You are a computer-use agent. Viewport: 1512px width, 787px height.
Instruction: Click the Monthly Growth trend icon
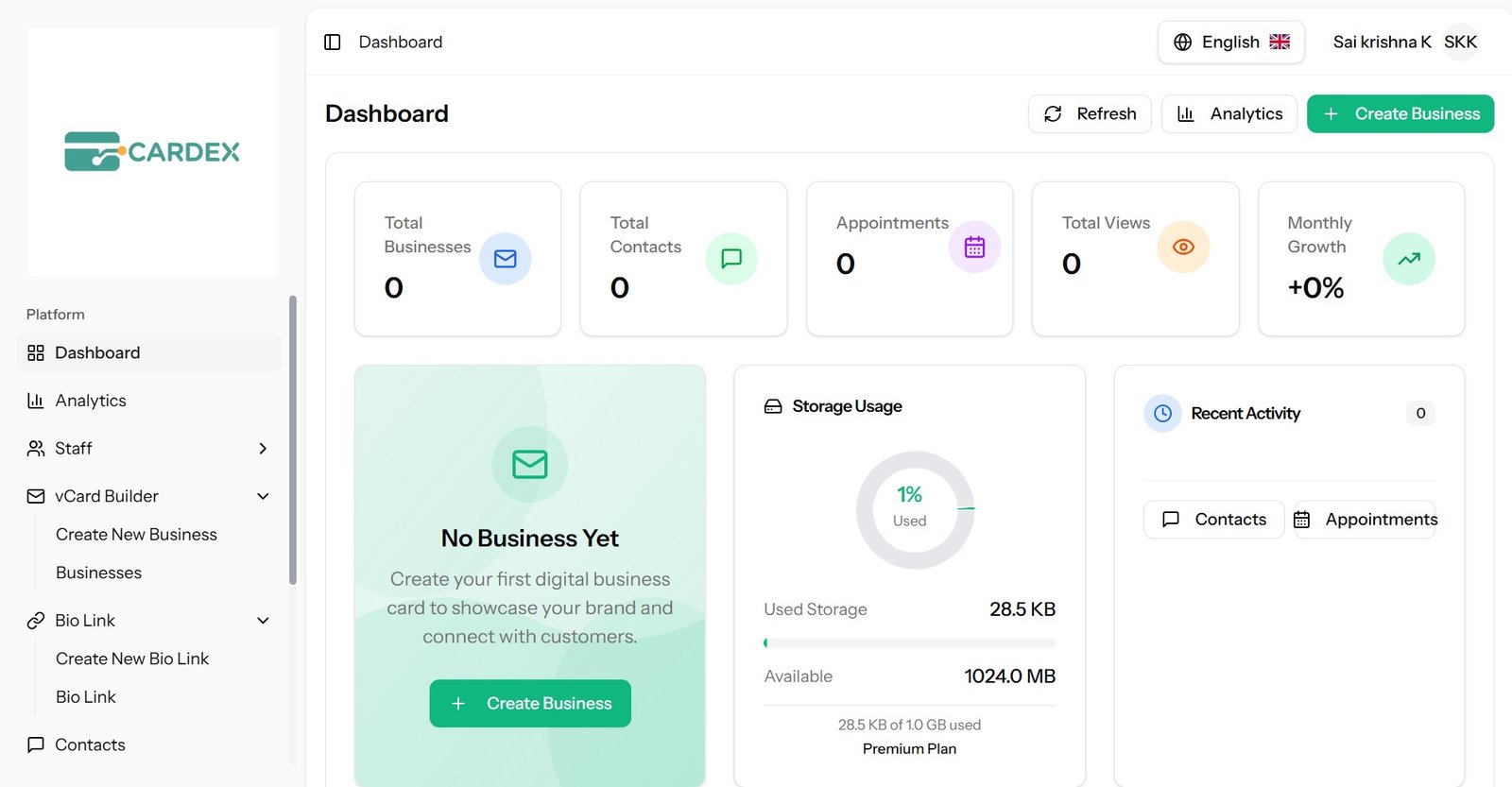(x=1409, y=259)
